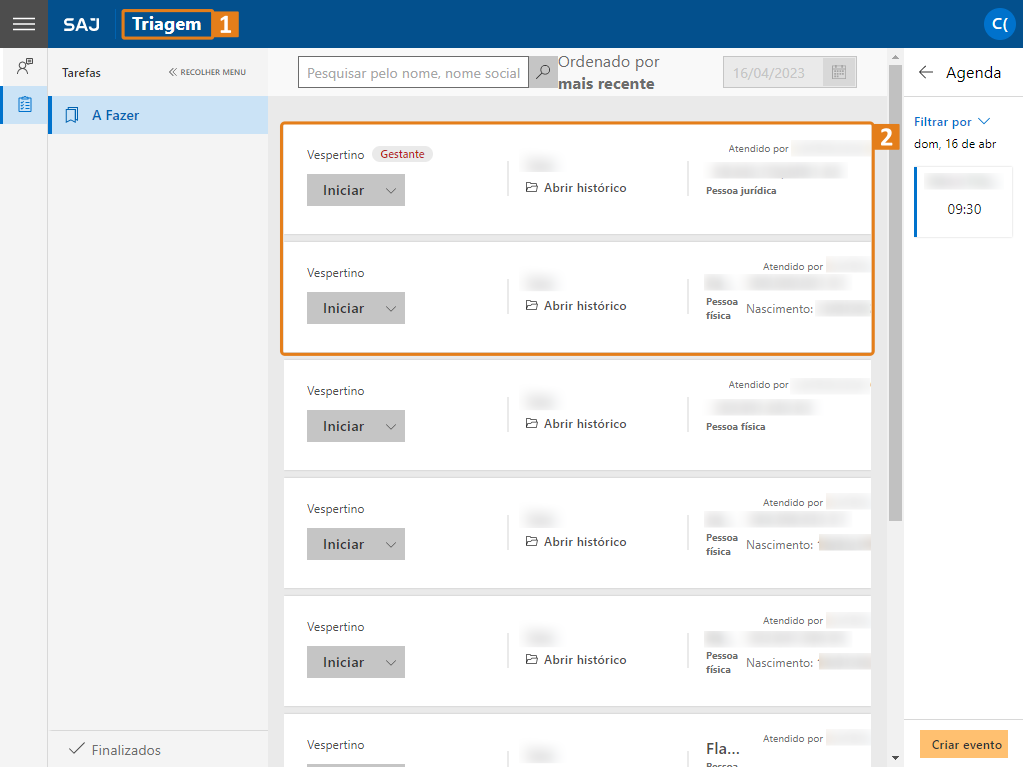Viewport: 1023px width, 767px height.
Task: Click the back arrow beside Agenda
Action: point(925,72)
